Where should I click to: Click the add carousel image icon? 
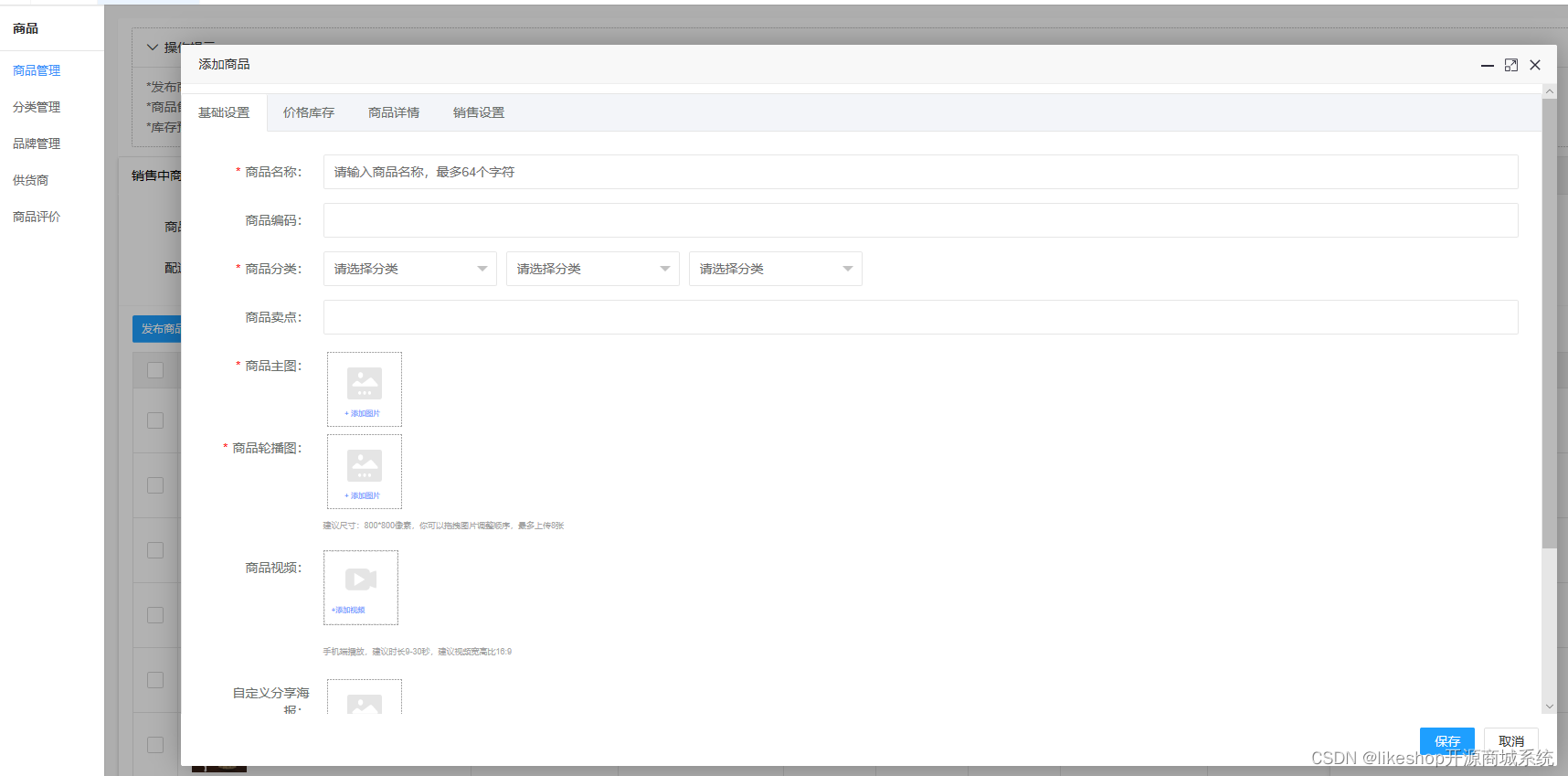tap(365, 465)
